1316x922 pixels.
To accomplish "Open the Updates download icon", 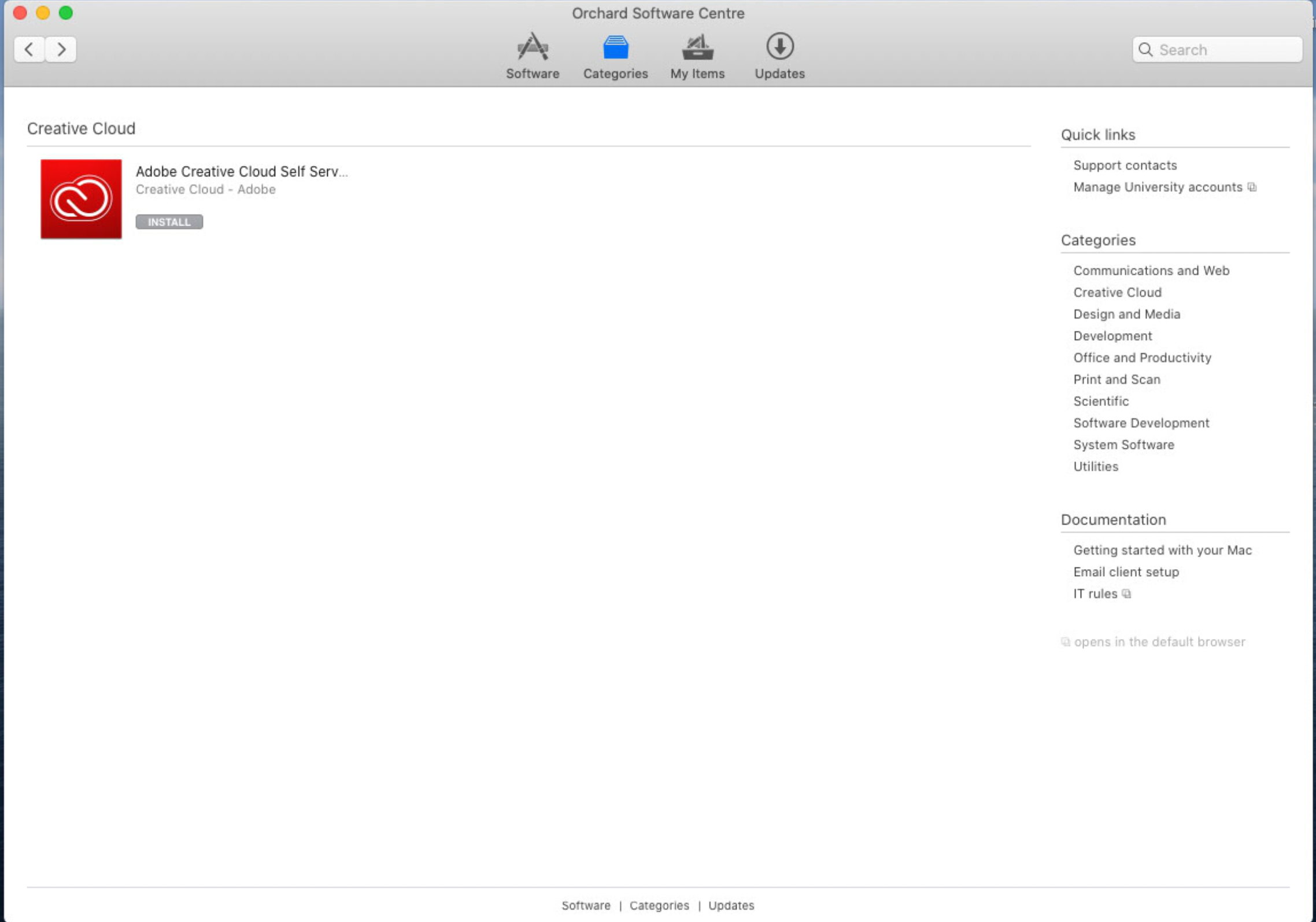I will 779,47.
